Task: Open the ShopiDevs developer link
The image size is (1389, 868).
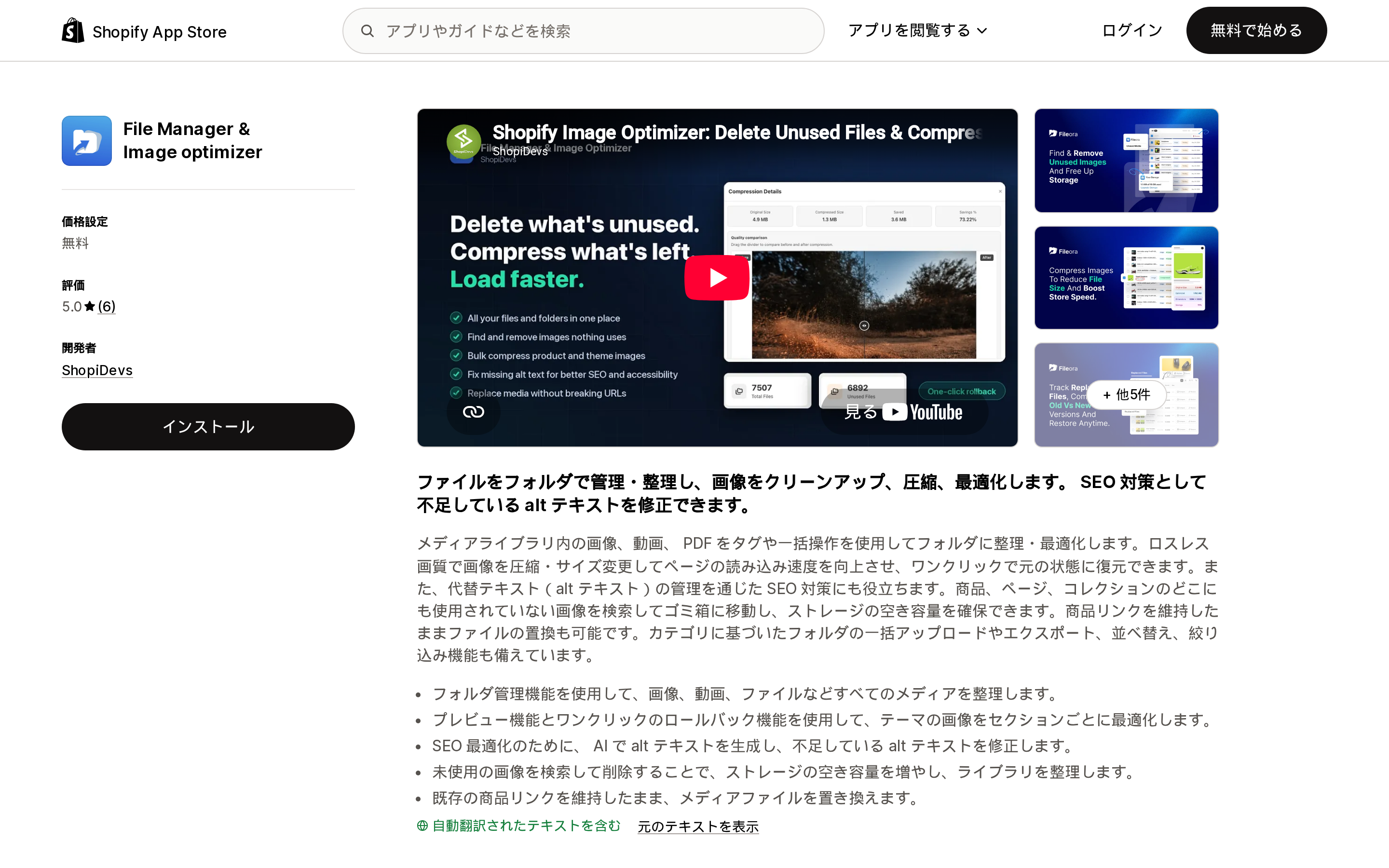Action: [97, 370]
